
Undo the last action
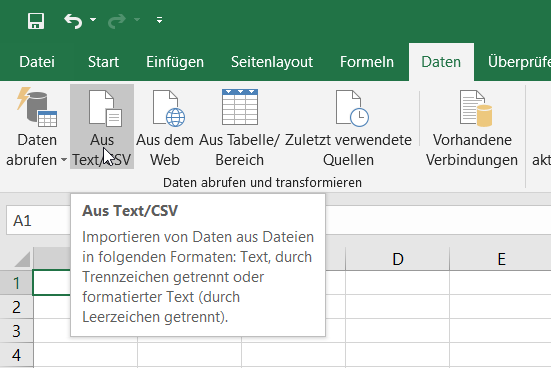pyautogui.click(x=73, y=21)
